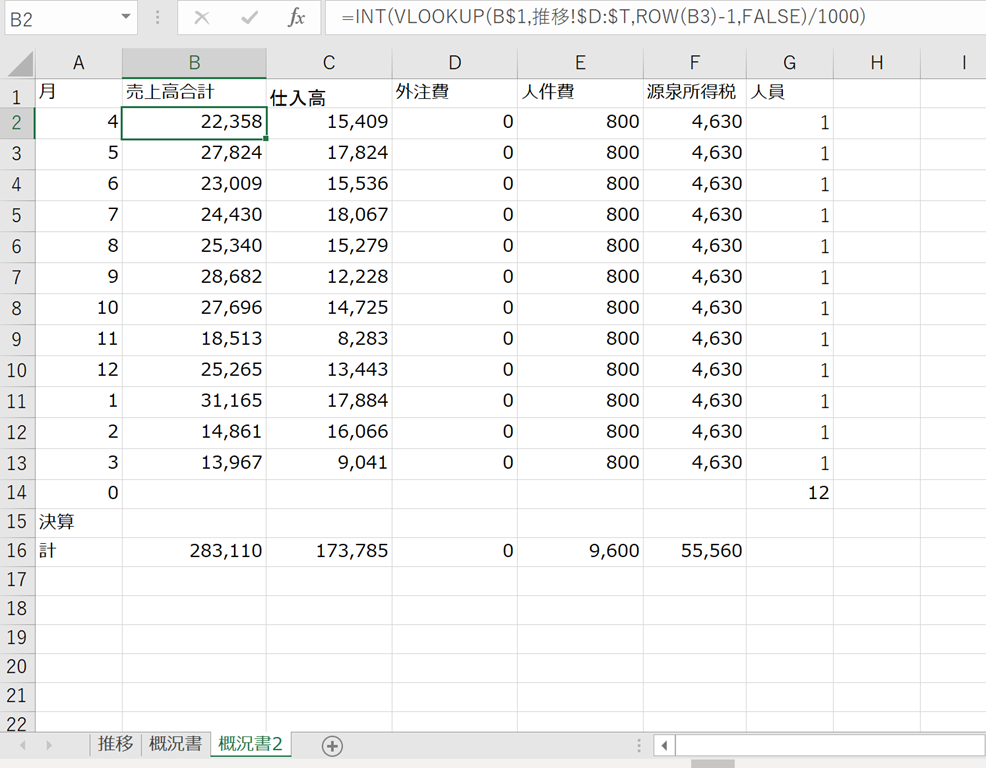This screenshot has height=768, width=986.
Task: Select the 売上高合計 header cell
Action: point(194,93)
